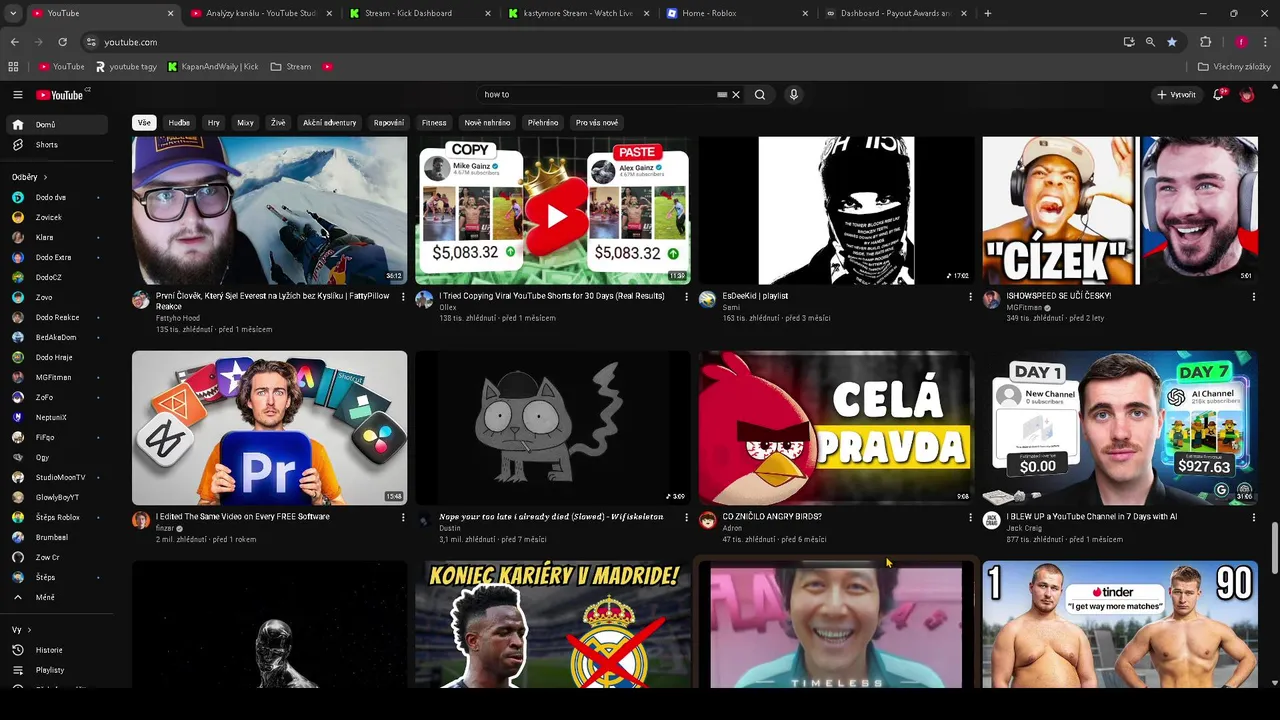This screenshot has width=1280, height=720.
Task: Open Jack Craig channel link
Action: [1024, 528]
